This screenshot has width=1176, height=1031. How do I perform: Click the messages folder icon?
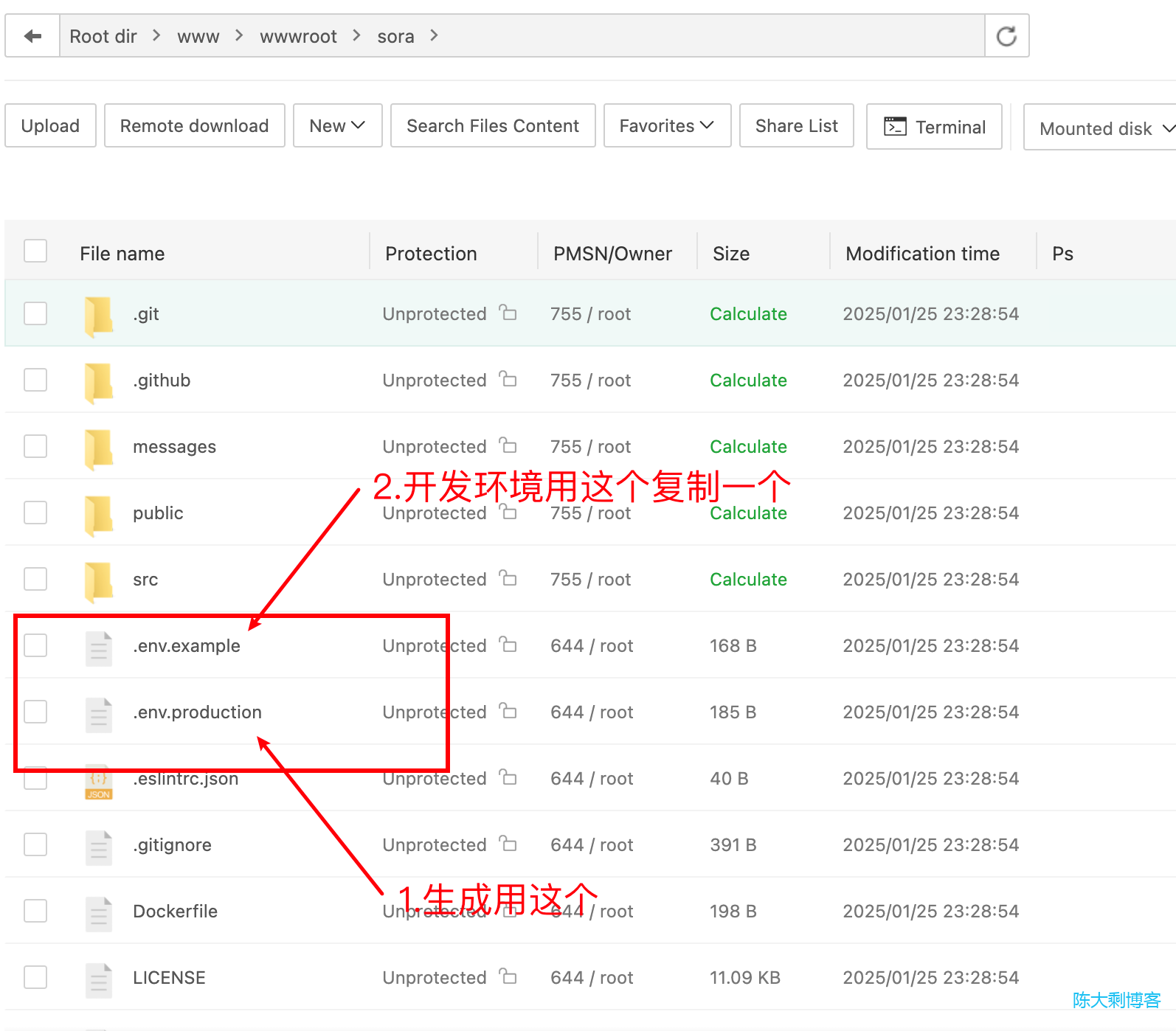pyautogui.click(x=99, y=448)
